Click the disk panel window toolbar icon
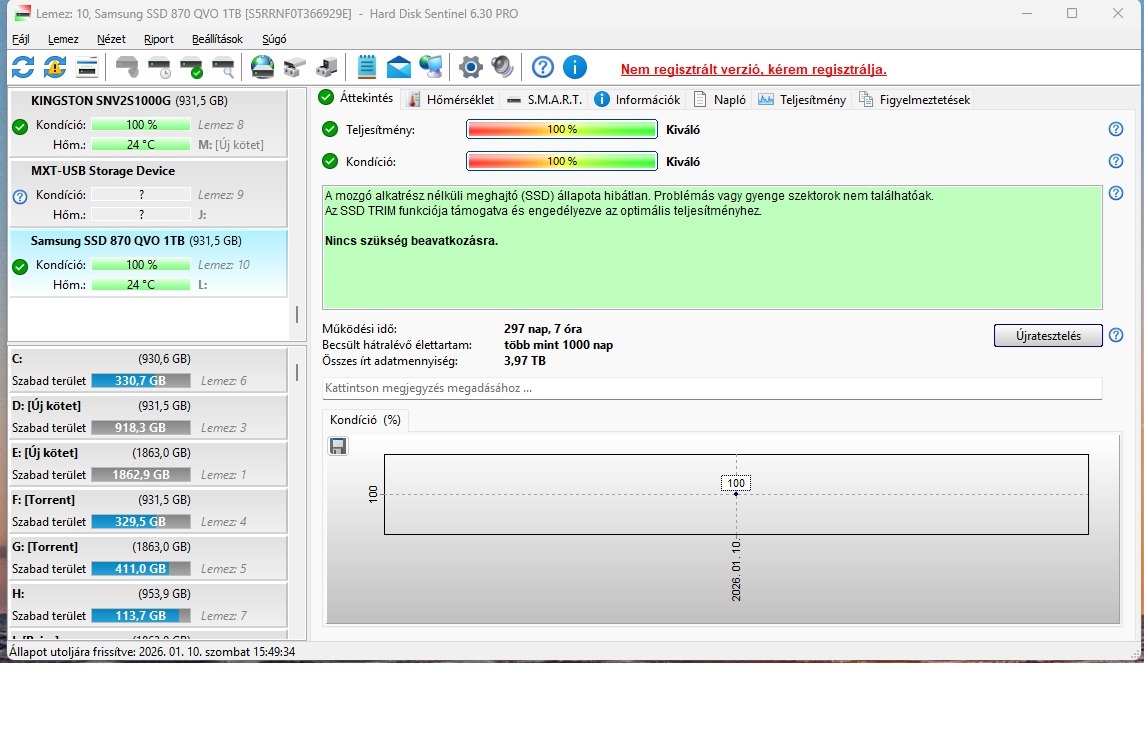 [x=87, y=68]
